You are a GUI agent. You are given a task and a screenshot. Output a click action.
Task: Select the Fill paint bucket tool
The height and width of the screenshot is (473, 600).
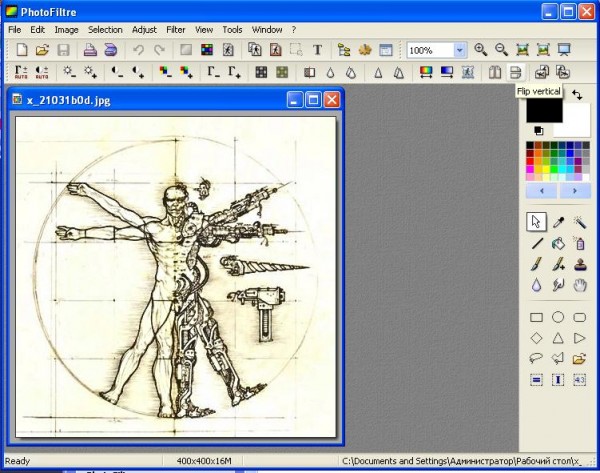pos(558,243)
